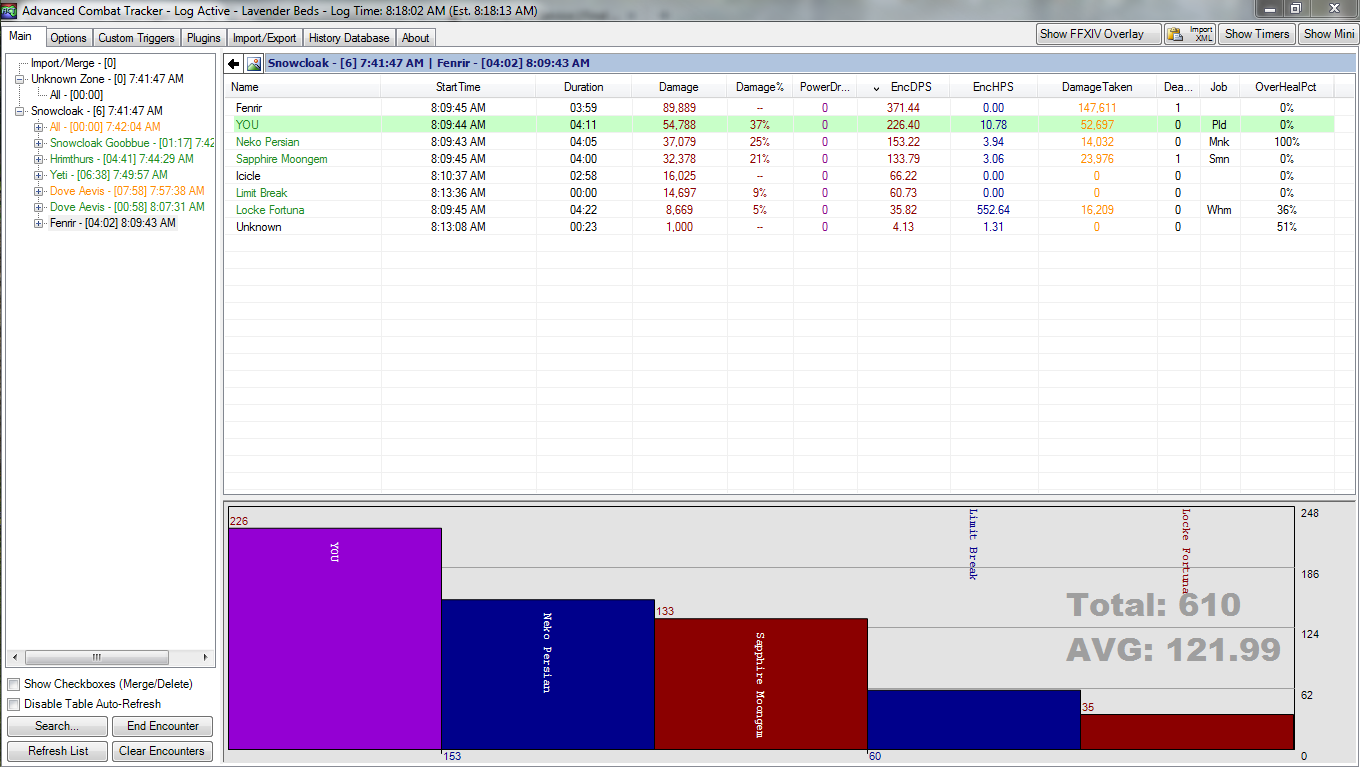The height and width of the screenshot is (767, 1360).
Task: Click the clipboard export icon near Import XML
Action: (1176, 34)
